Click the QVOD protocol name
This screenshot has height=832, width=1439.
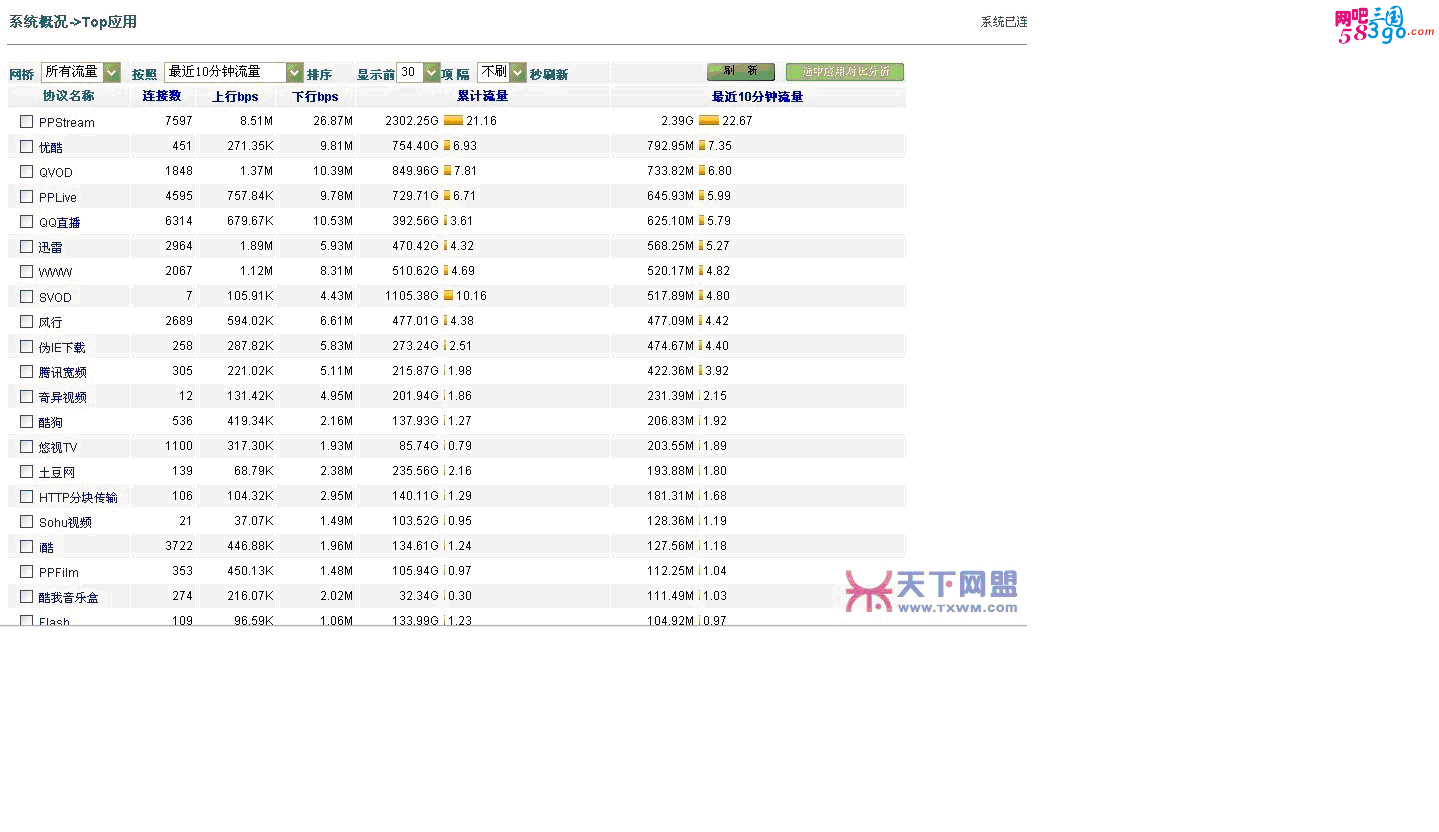(x=56, y=172)
